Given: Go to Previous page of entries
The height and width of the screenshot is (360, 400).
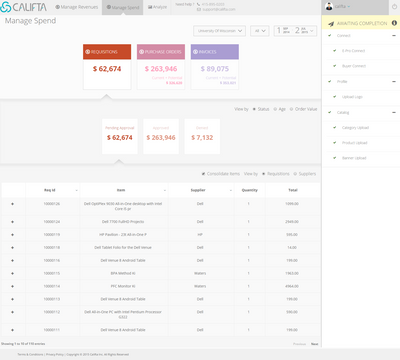Looking at the screenshot, I should coord(299,344).
